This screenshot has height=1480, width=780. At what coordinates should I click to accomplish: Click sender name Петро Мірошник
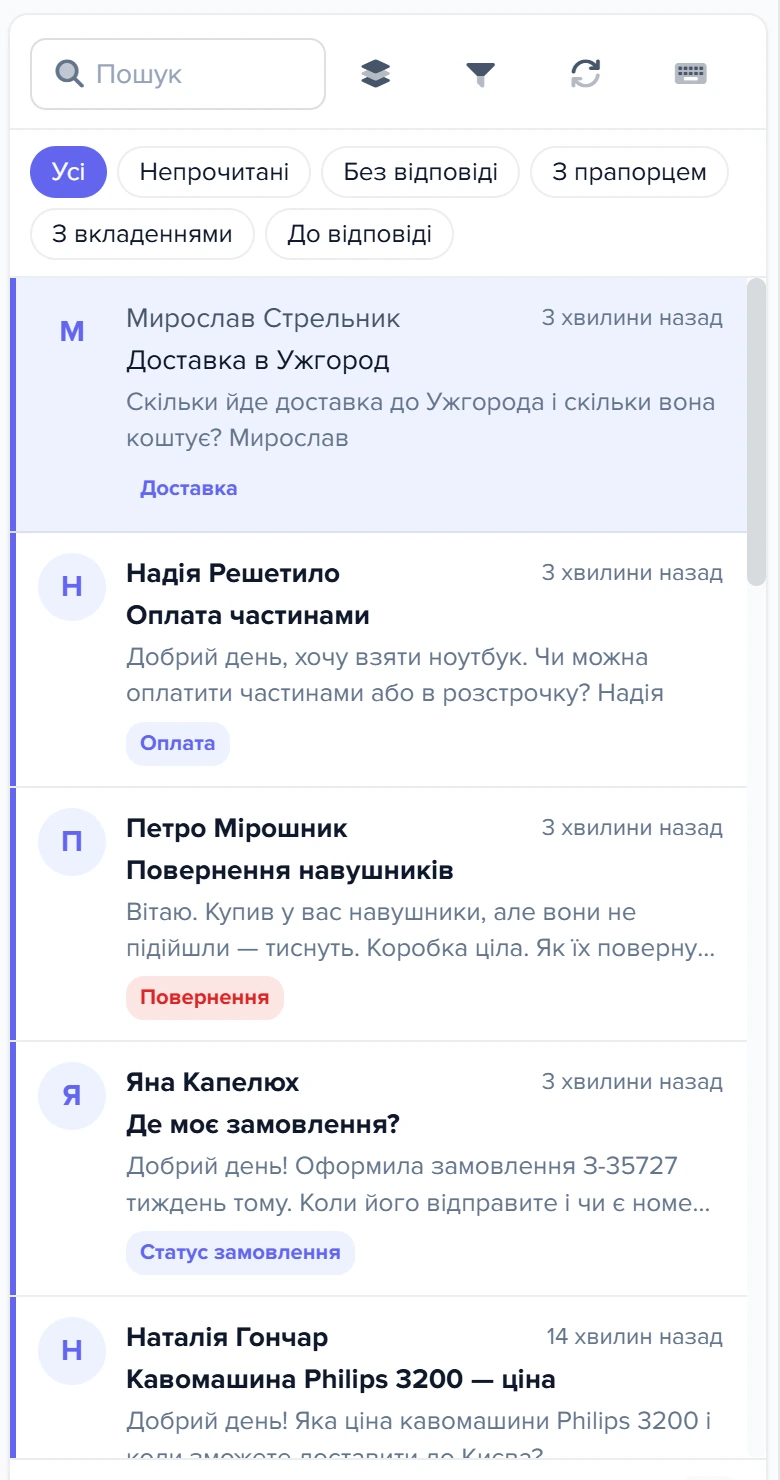(x=237, y=828)
